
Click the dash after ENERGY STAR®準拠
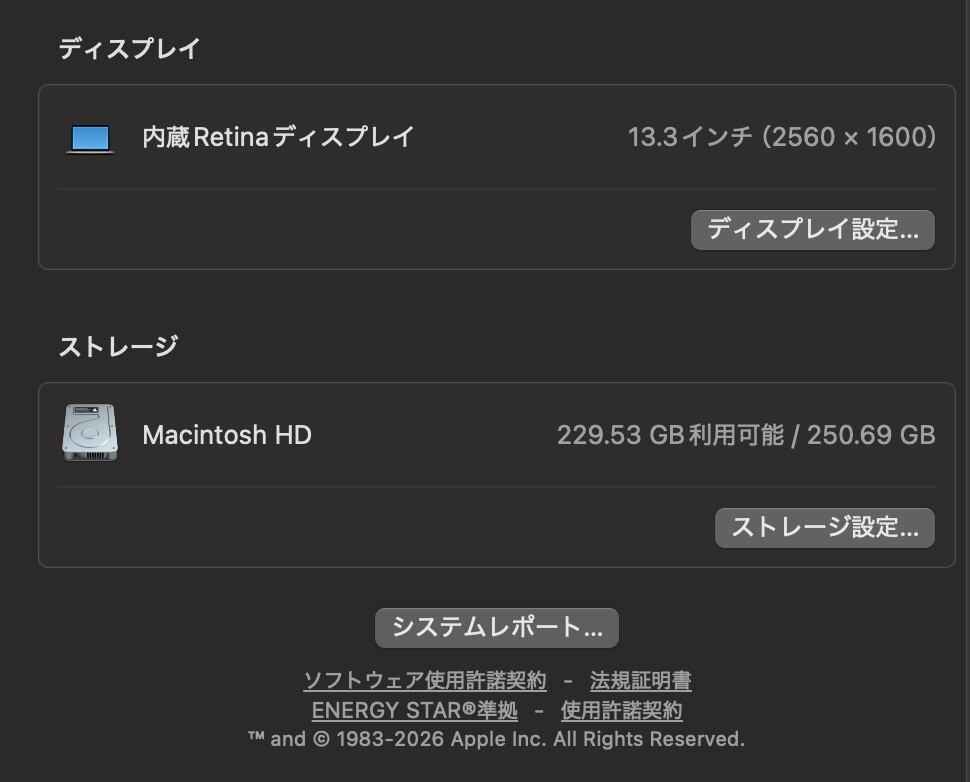point(539,711)
